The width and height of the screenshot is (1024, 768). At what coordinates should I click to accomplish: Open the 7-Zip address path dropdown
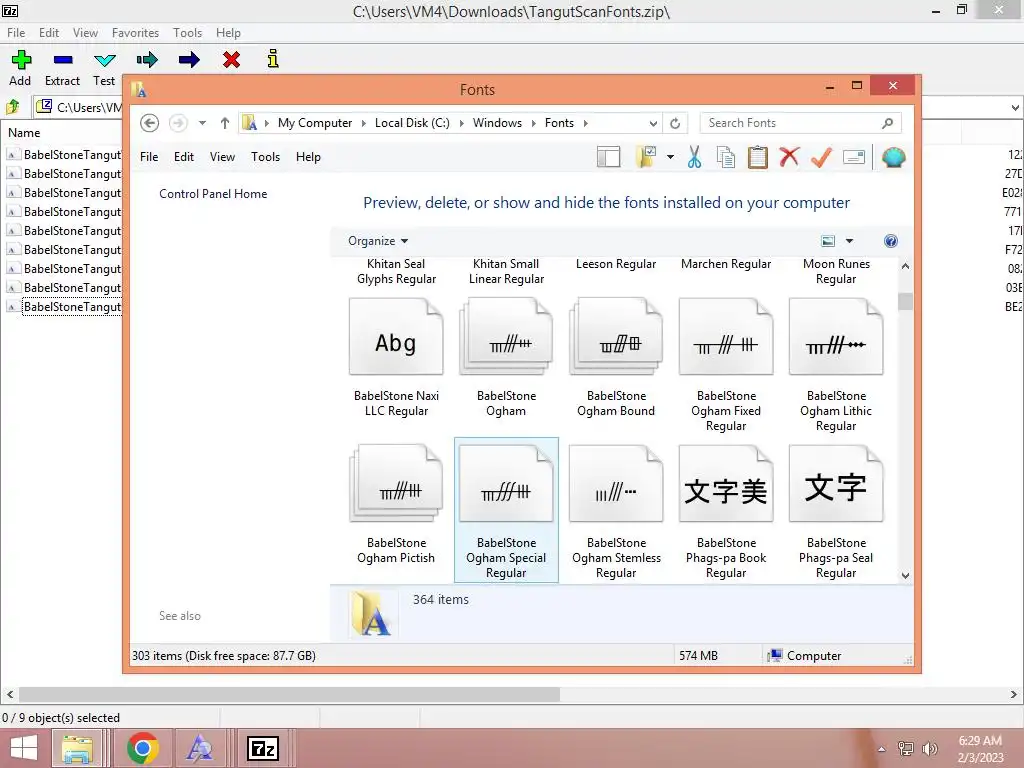1014,107
